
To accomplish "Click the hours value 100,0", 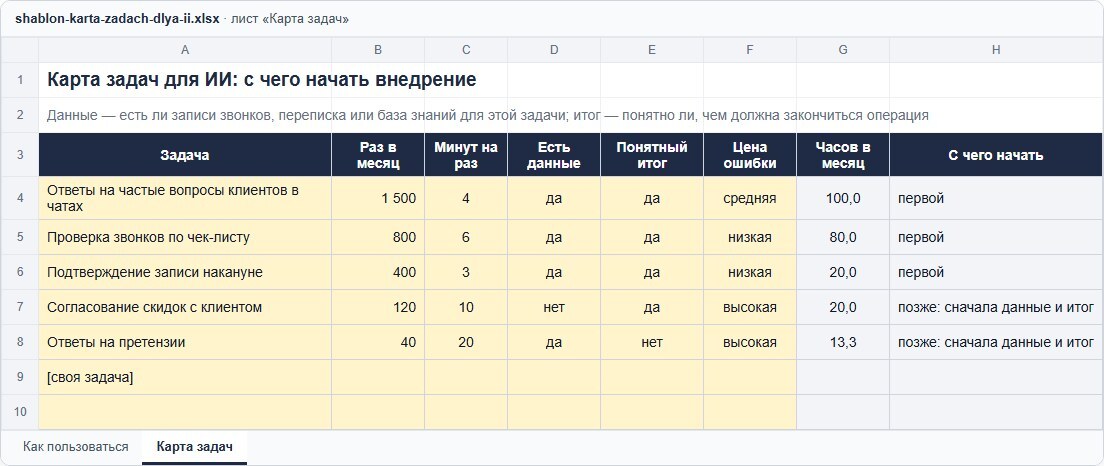I will click(x=843, y=198).
